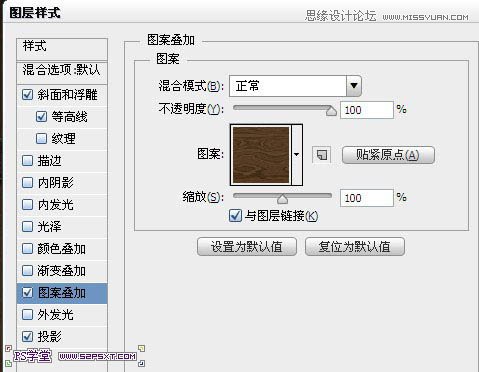Create new preset from current pattern icon
The width and height of the screenshot is (479, 372).
322,155
